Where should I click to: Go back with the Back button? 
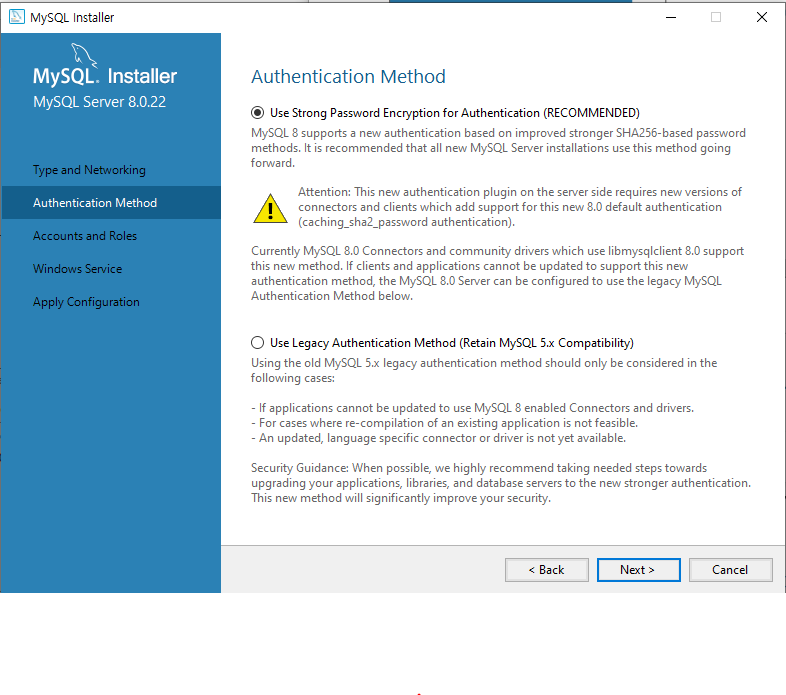(x=546, y=570)
